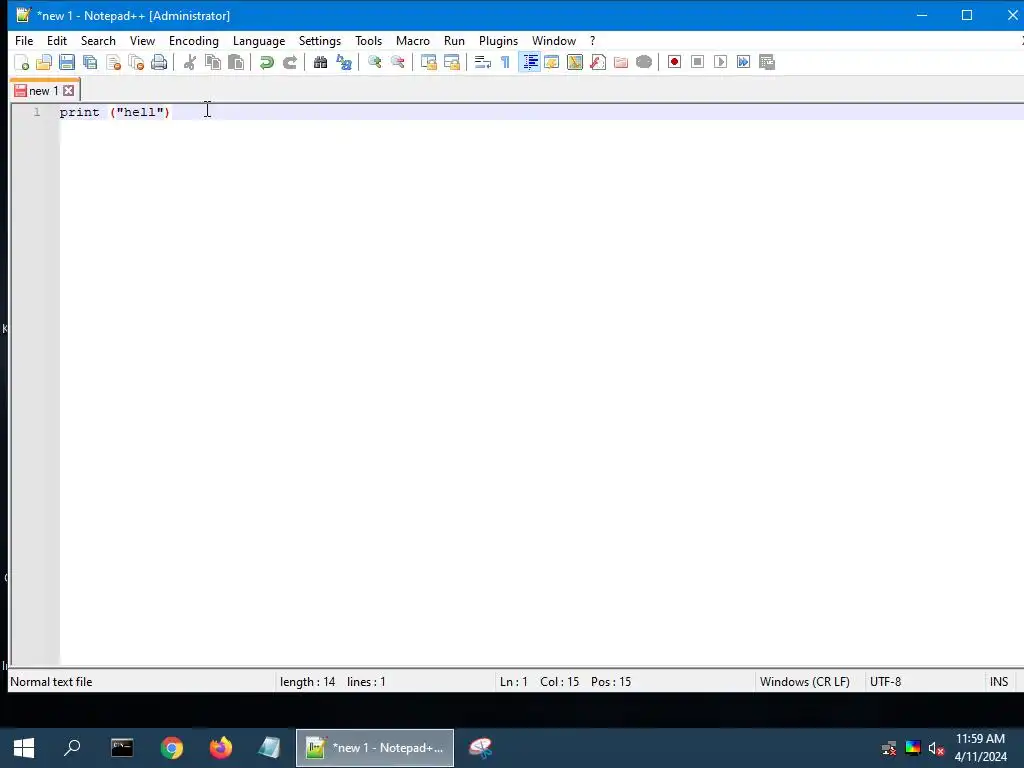The height and width of the screenshot is (768, 1024).
Task: Click line number 1 in the margin
Action: (37, 112)
